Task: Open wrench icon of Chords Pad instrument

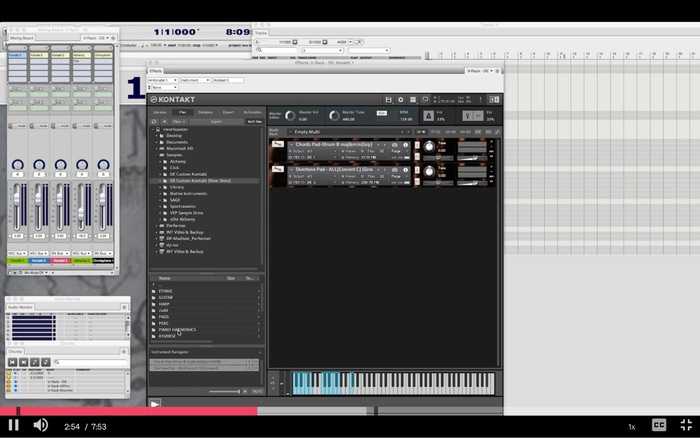Action: (277, 145)
